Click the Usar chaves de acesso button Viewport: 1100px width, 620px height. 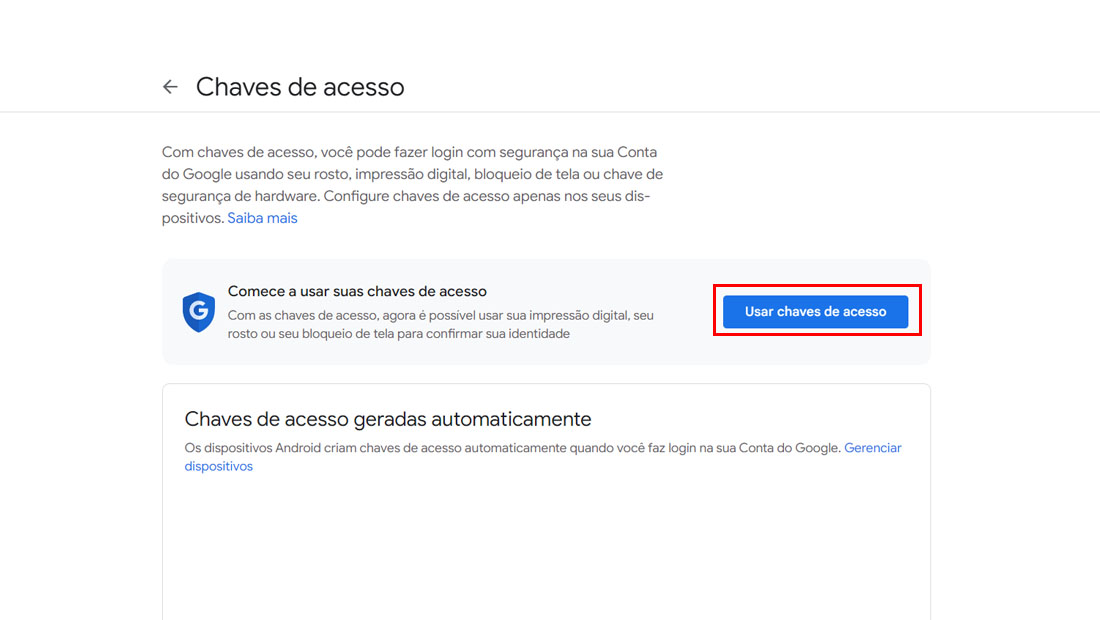pos(815,311)
